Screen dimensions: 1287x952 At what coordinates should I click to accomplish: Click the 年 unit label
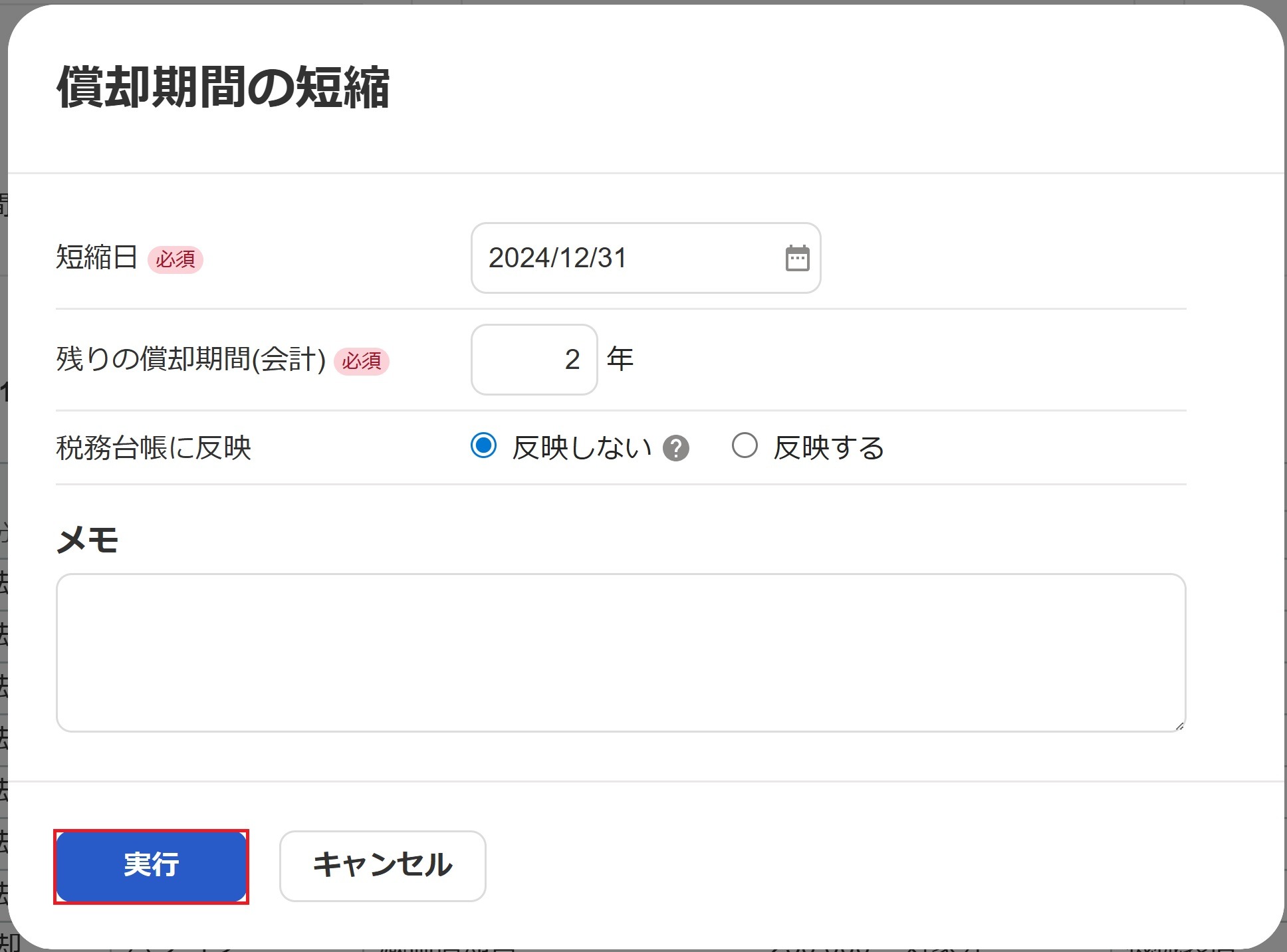tap(620, 359)
